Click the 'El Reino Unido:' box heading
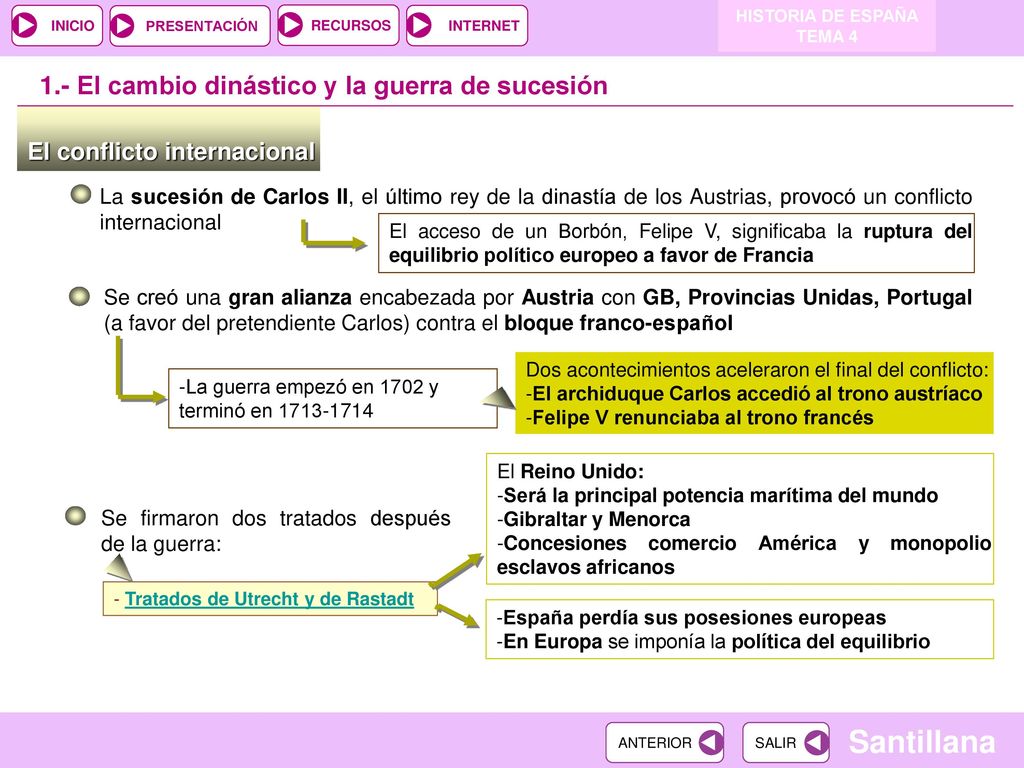The width and height of the screenshot is (1024, 768). click(x=571, y=472)
